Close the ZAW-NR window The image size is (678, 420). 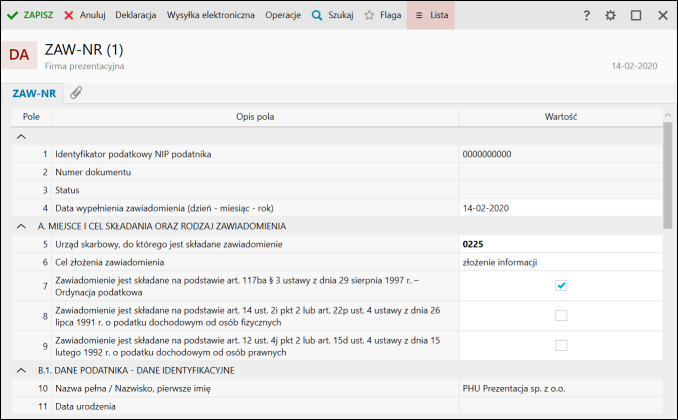tap(662, 16)
